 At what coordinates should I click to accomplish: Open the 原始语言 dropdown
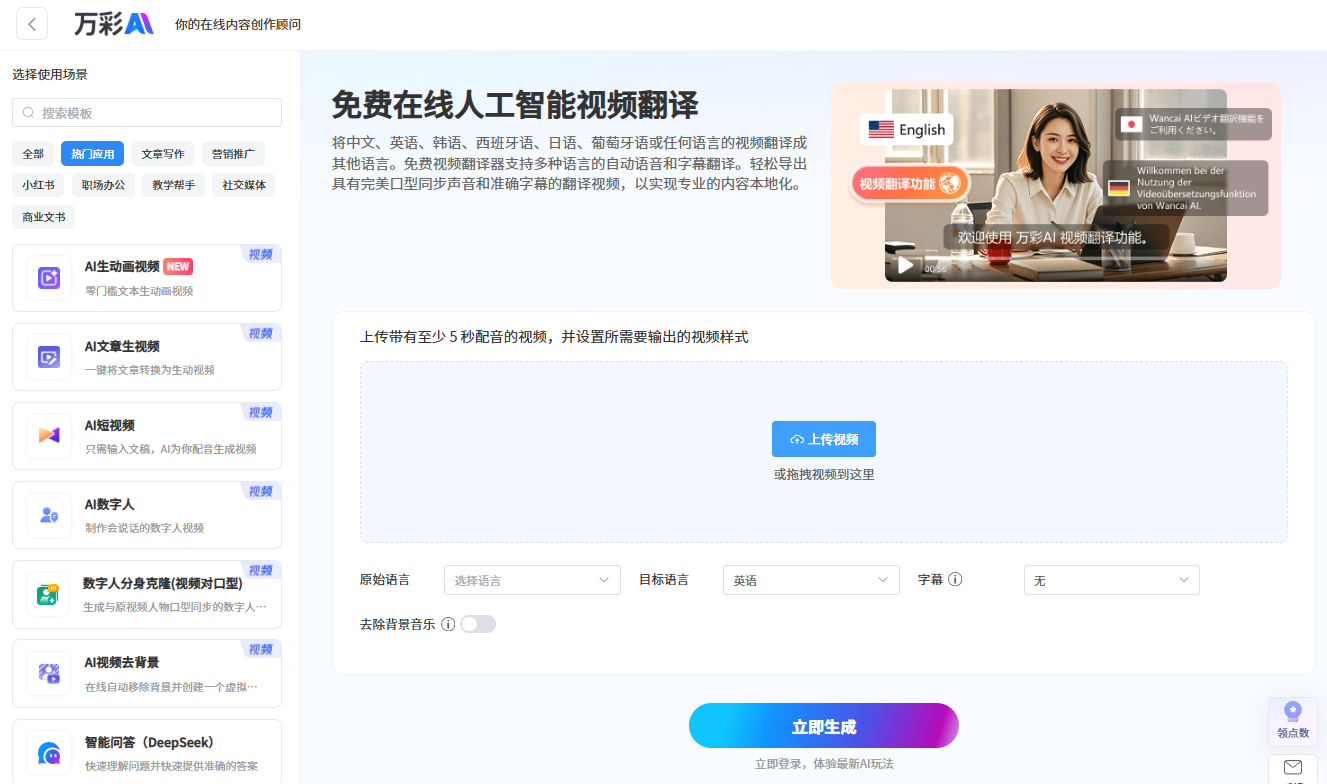point(532,580)
